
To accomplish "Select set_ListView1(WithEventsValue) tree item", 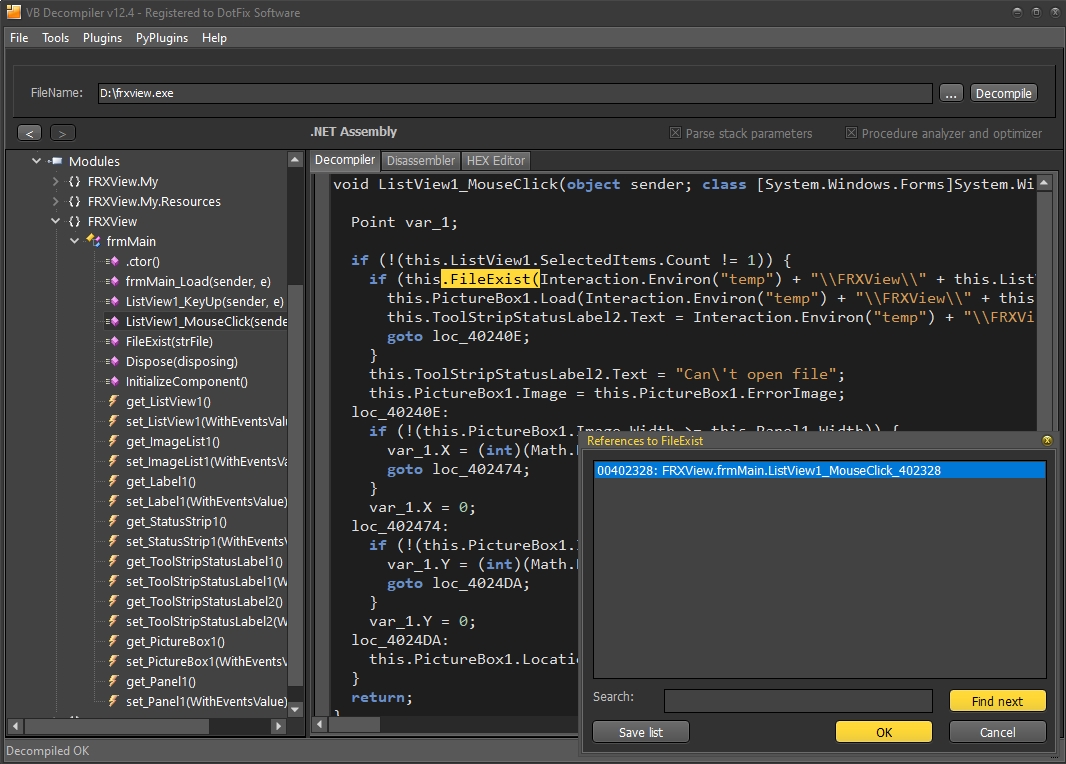I will click(x=206, y=421).
